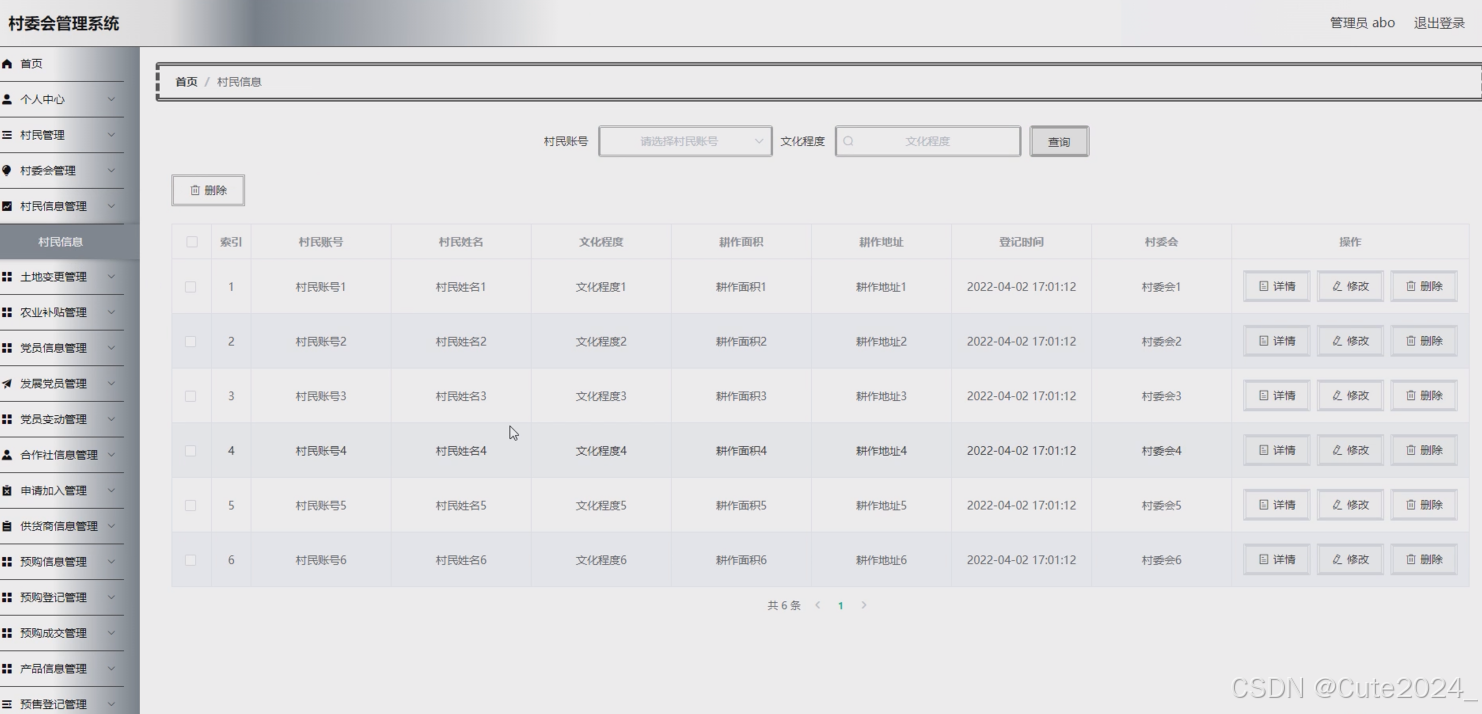Click 详情 button for 村民账号3
The width and height of the screenshot is (1482, 714).
click(1277, 396)
